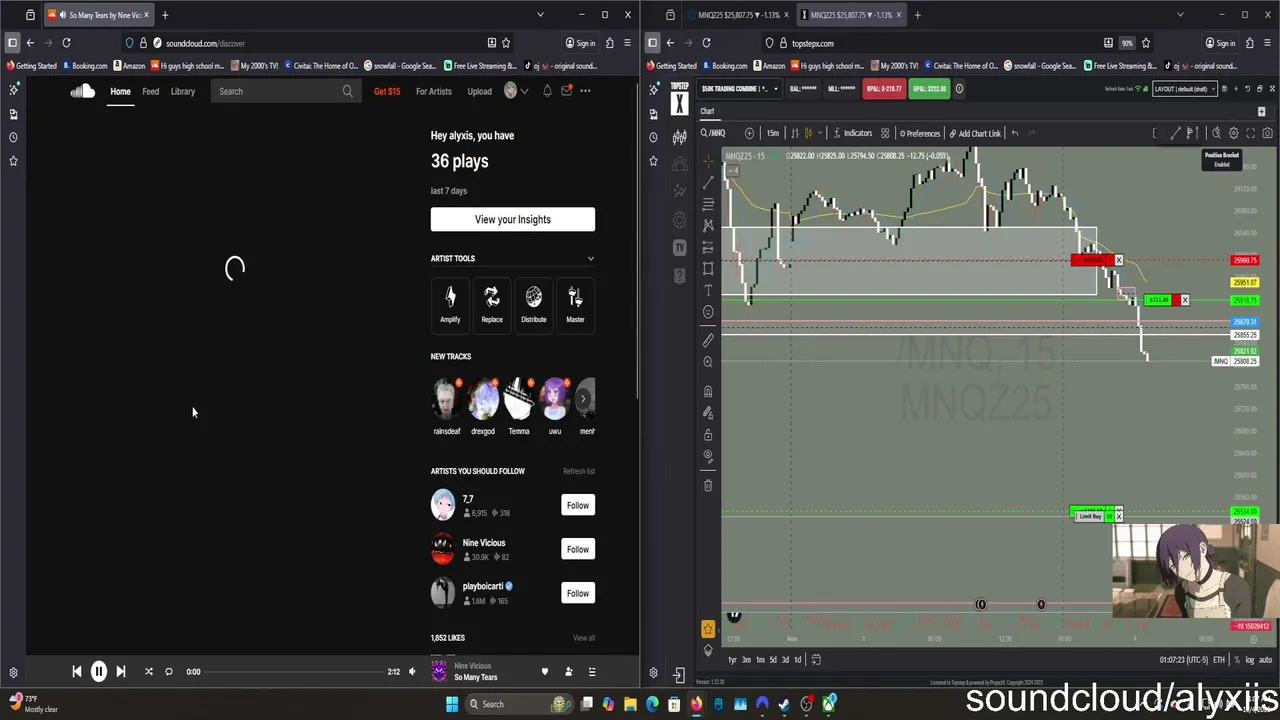This screenshot has height=720, width=1280.
Task: Open the Distribute artist tool
Action: pos(534,304)
